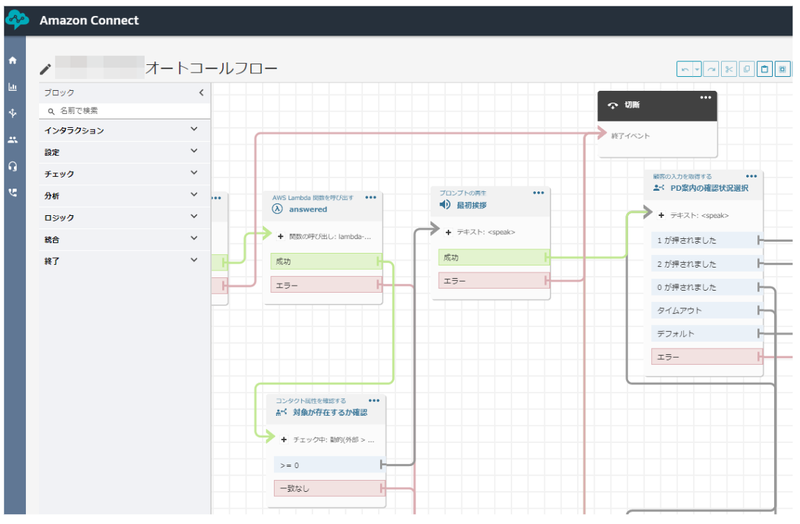Image resolution: width=800 pixels, height=524 pixels.
Task: Select the 最初挨拶 block's 成功 branch
Action: (494, 257)
